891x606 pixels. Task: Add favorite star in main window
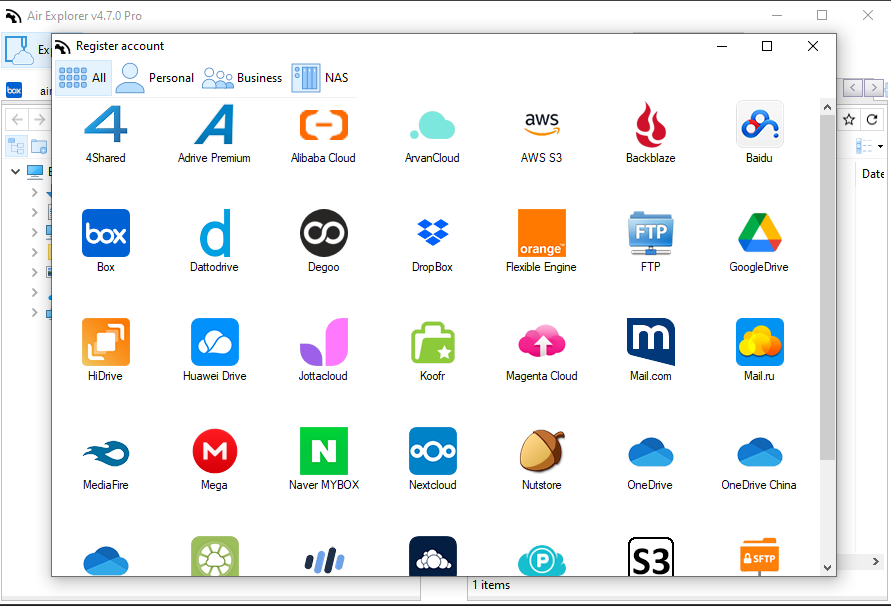point(849,119)
